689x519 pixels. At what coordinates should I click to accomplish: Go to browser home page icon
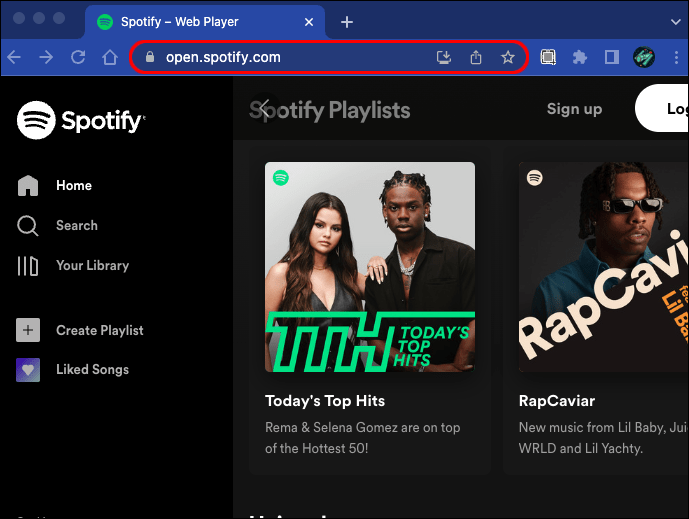click(x=110, y=57)
